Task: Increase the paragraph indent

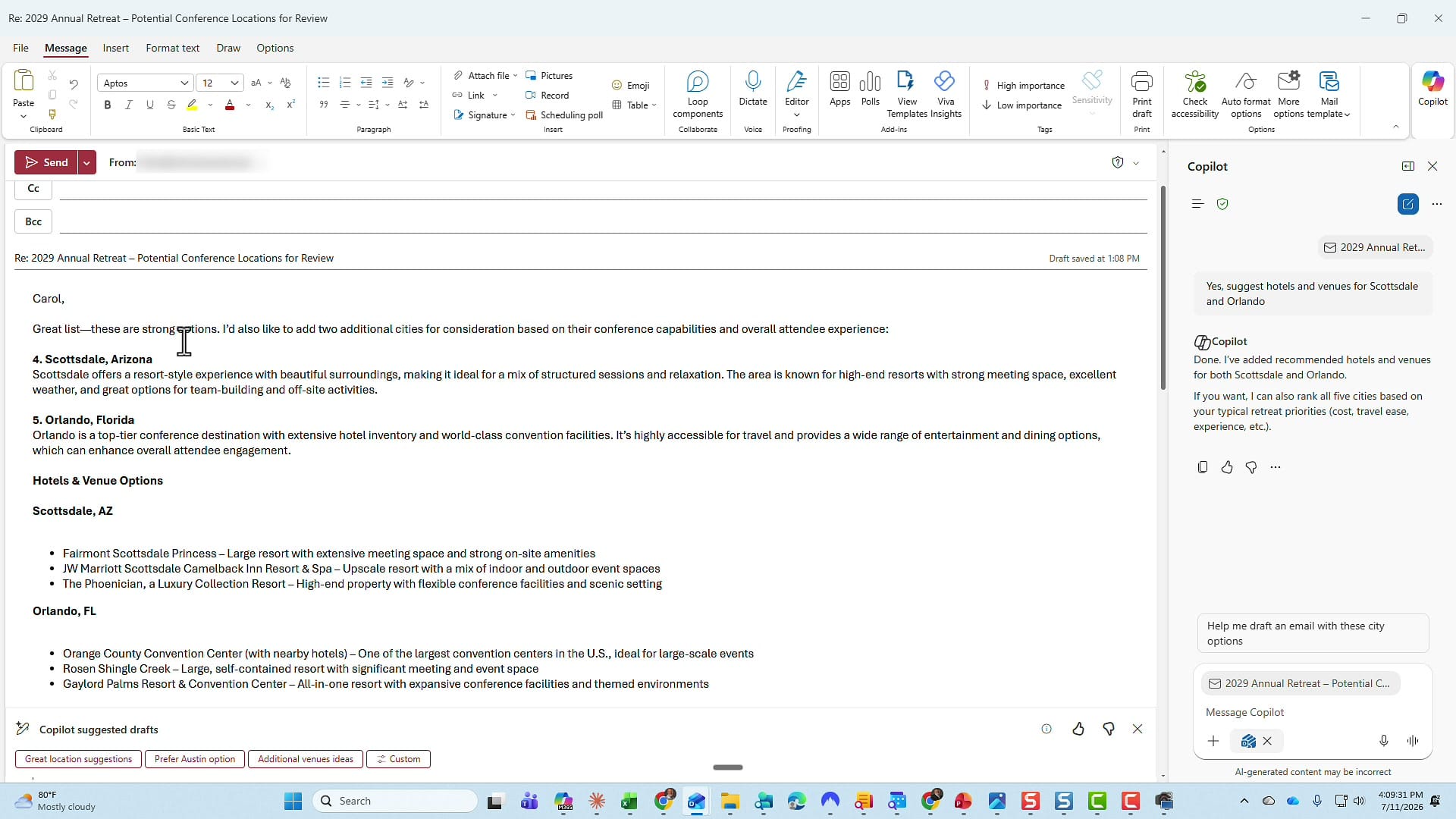Action: point(388,83)
